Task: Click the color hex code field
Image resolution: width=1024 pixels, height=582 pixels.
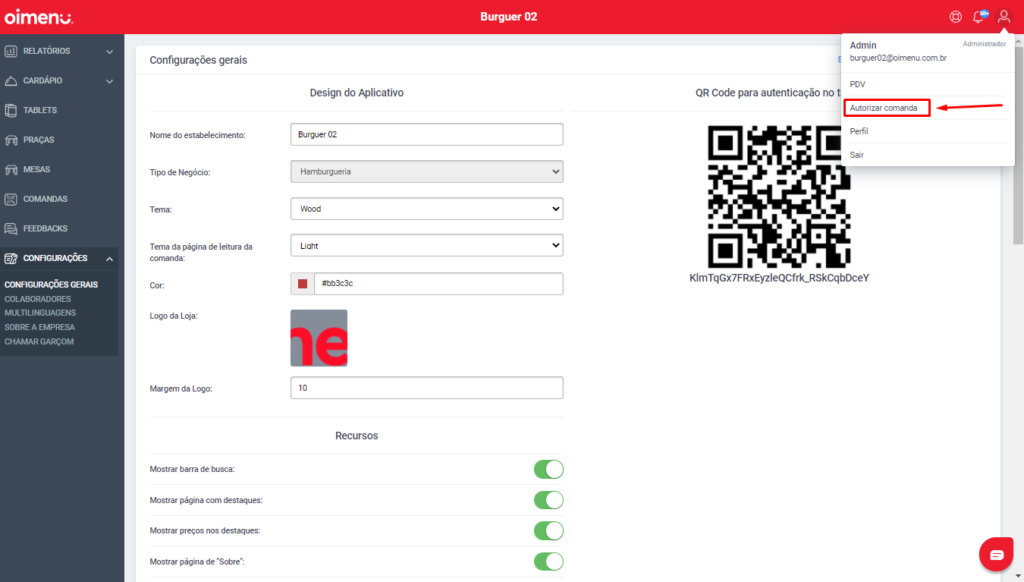Action: [x=438, y=283]
